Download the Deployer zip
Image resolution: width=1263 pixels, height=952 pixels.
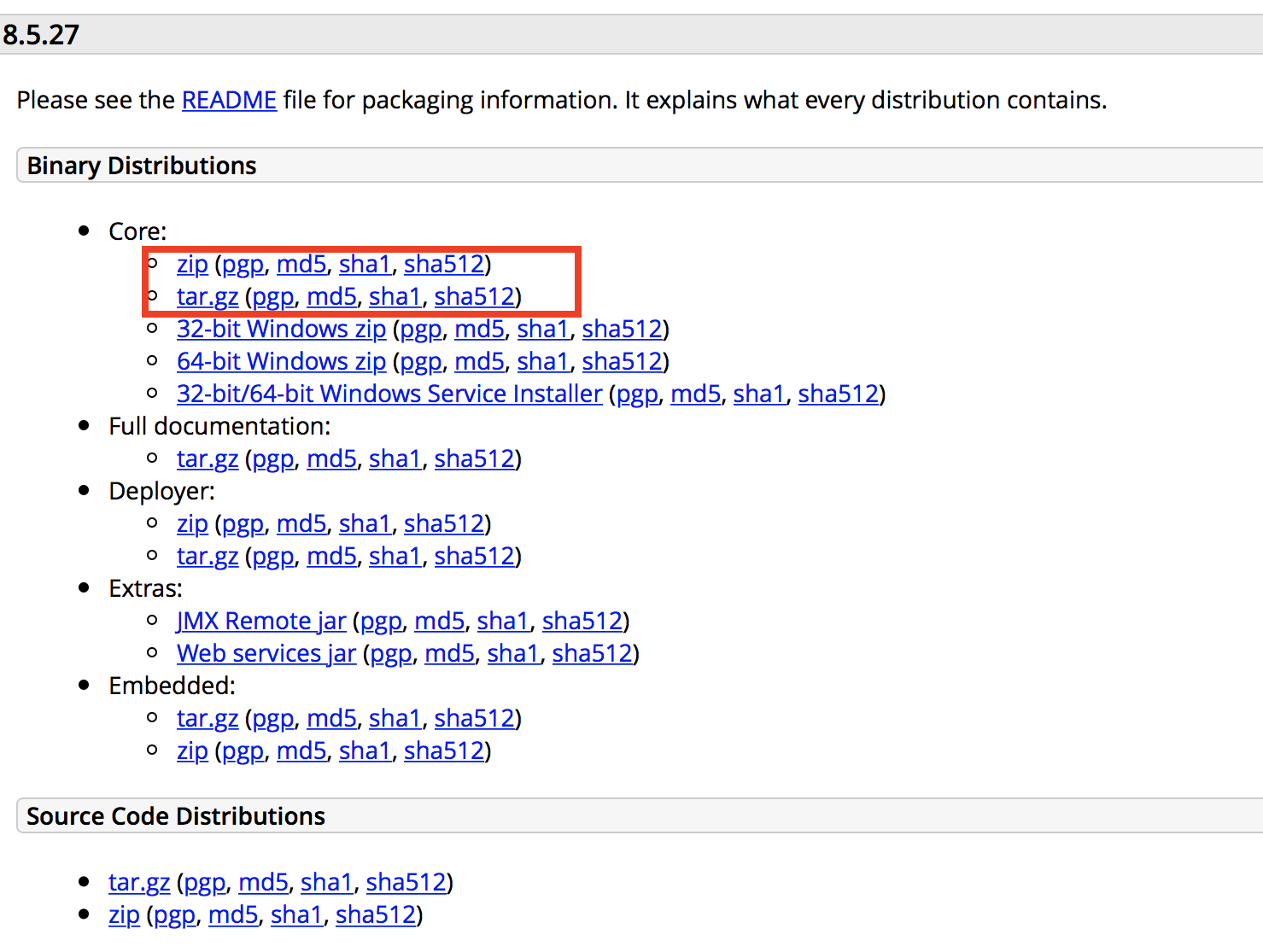pyautogui.click(x=192, y=524)
